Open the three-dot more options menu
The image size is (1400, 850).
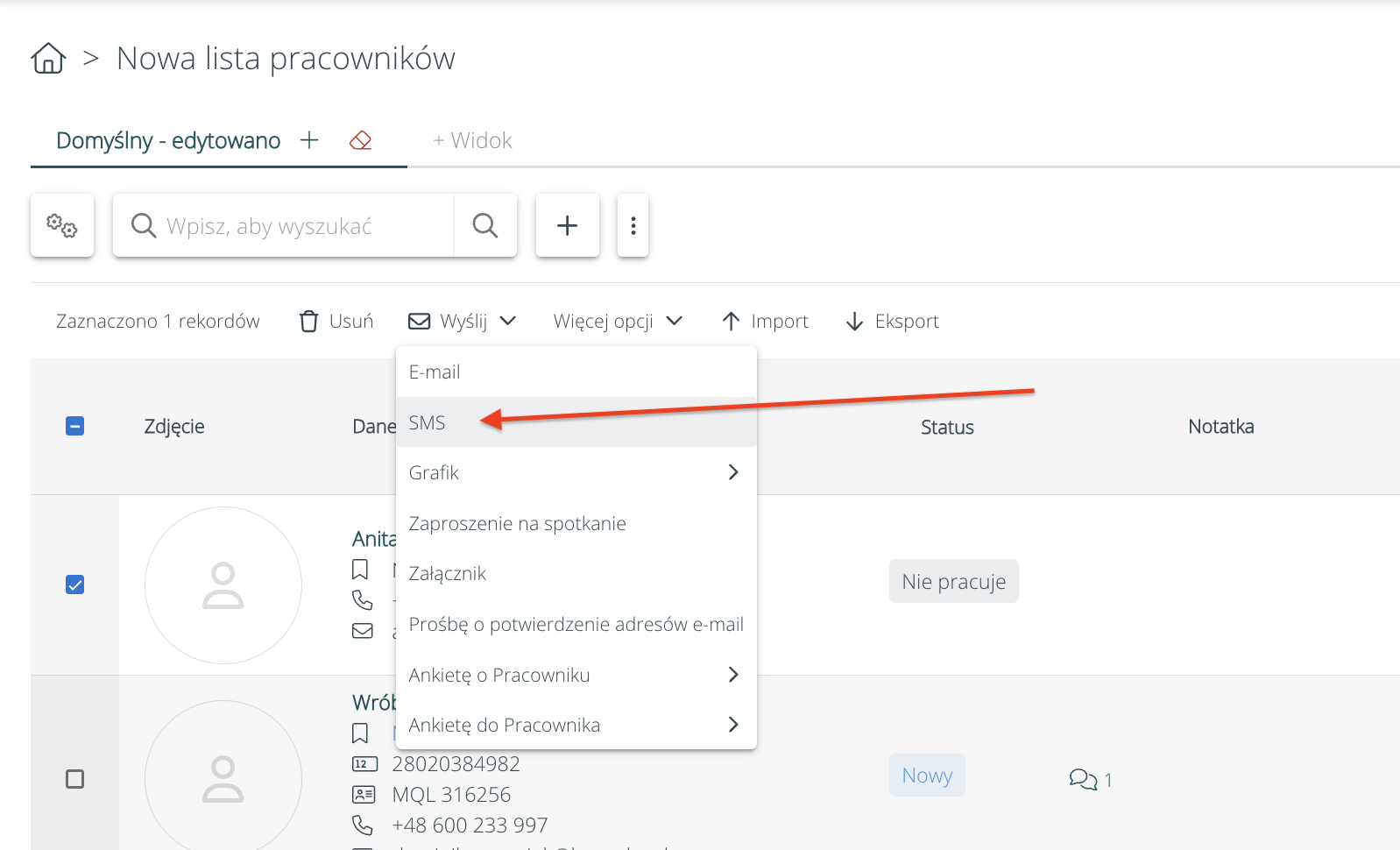point(633,226)
